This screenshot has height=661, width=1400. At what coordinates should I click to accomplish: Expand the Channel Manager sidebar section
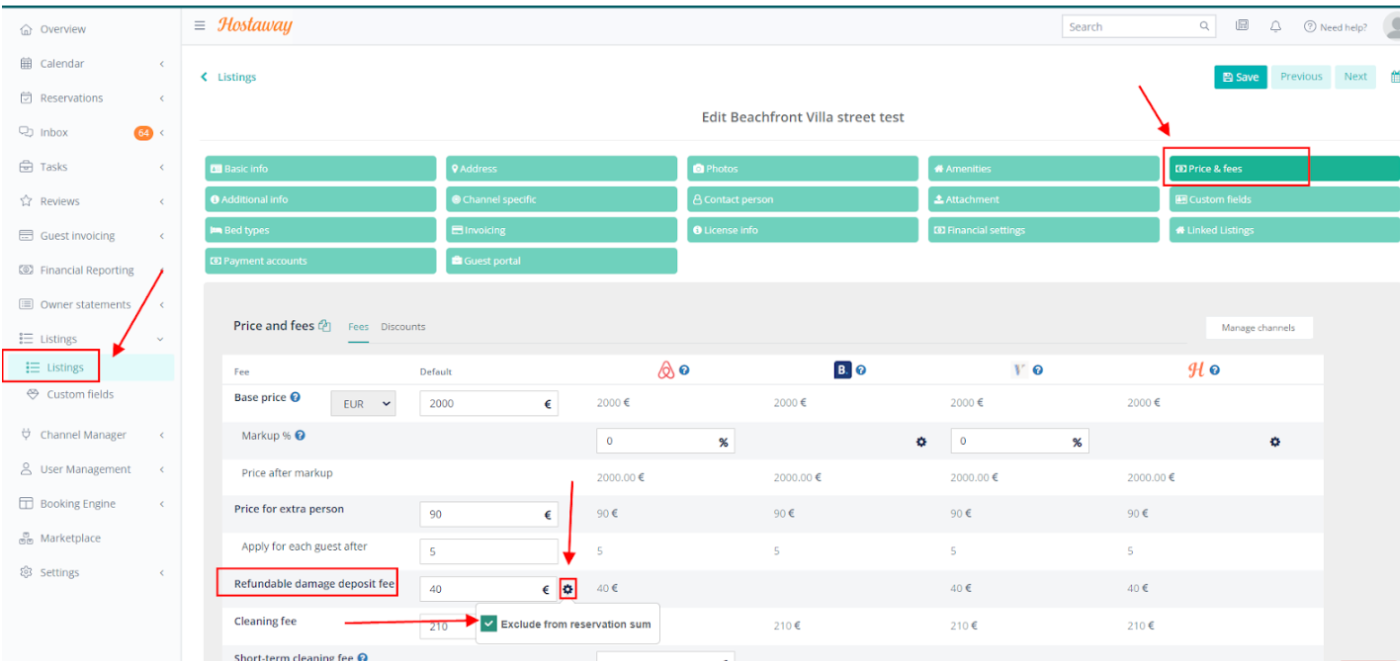tap(162, 435)
